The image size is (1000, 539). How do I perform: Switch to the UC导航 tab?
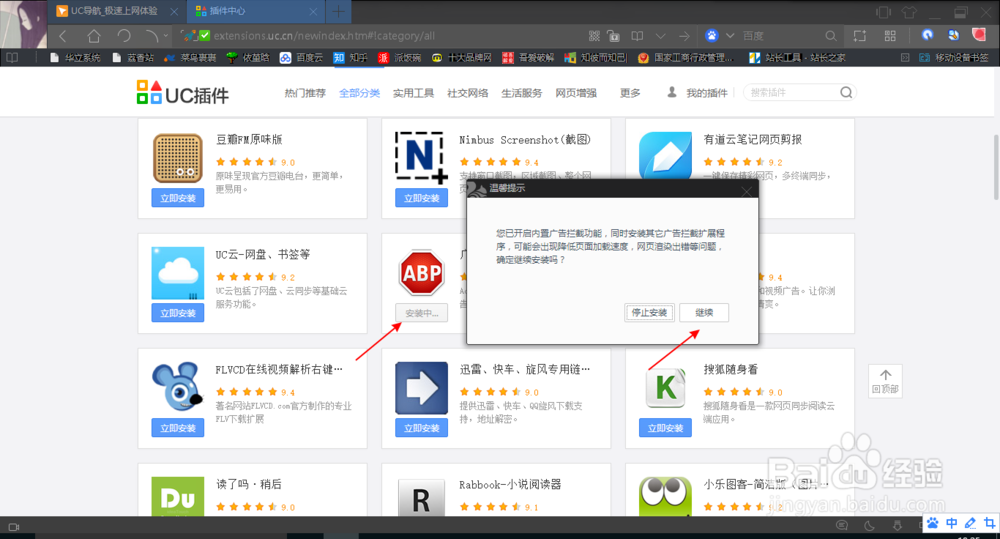click(115, 11)
